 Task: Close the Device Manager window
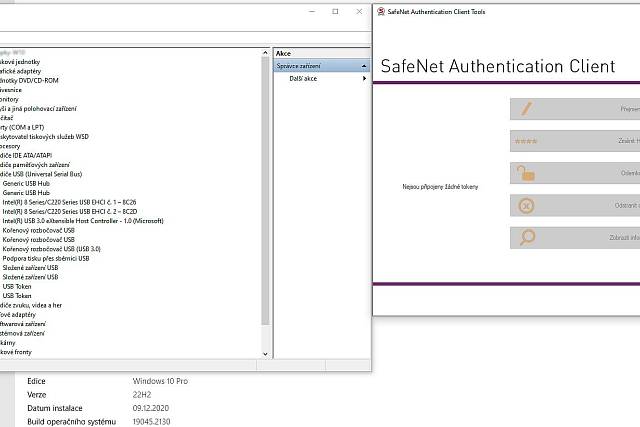coord(359,11)
